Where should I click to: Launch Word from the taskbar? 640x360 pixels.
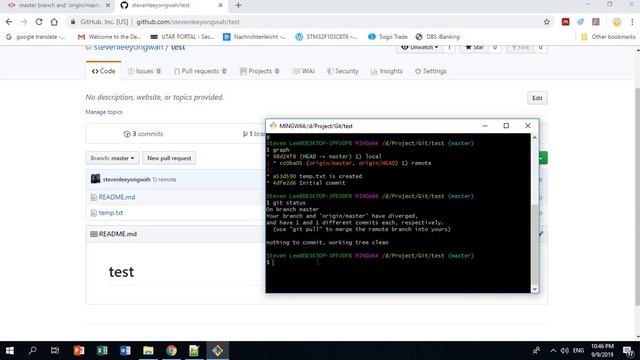[125, 351]
